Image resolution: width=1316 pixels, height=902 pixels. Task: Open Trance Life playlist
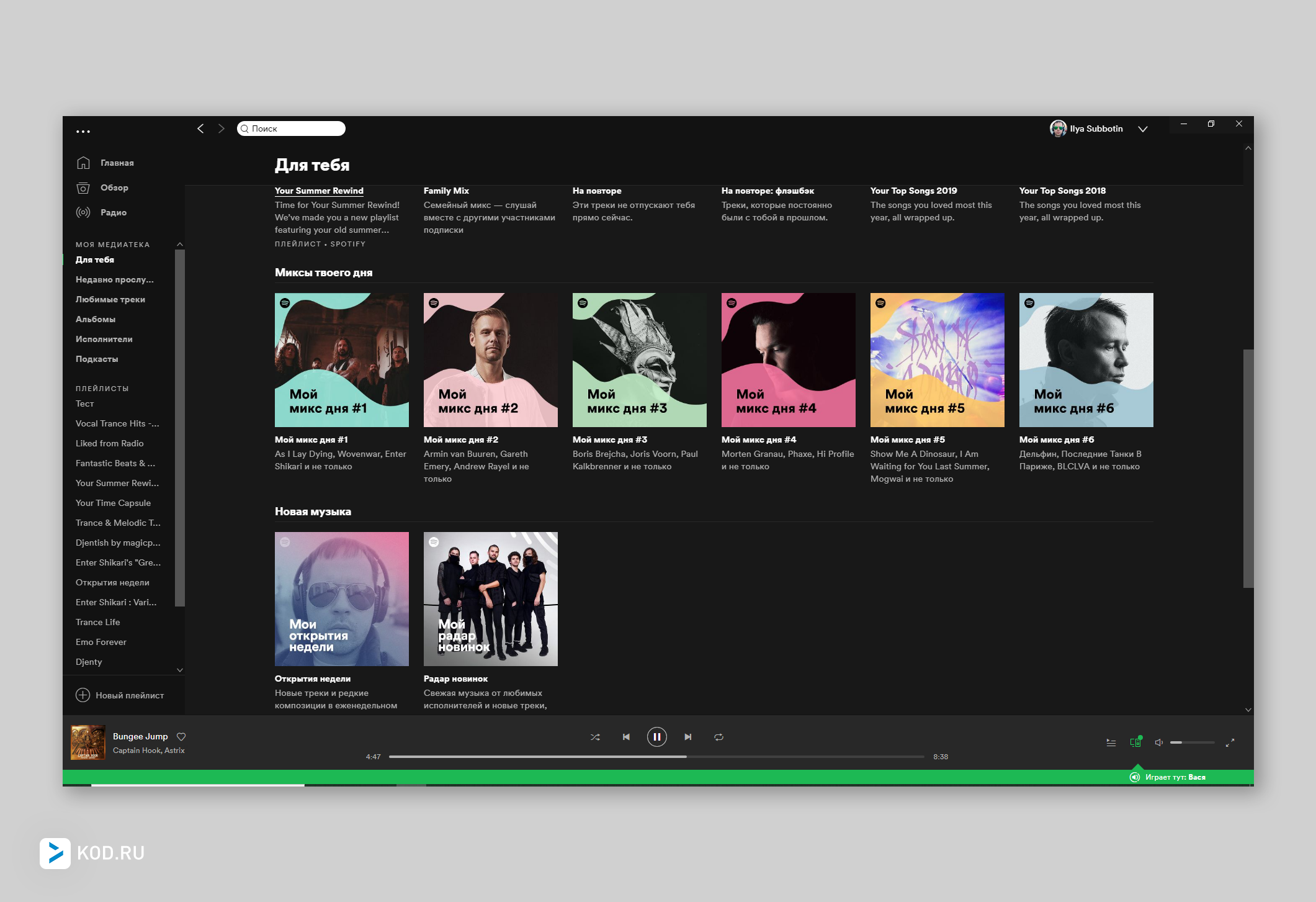98,622
